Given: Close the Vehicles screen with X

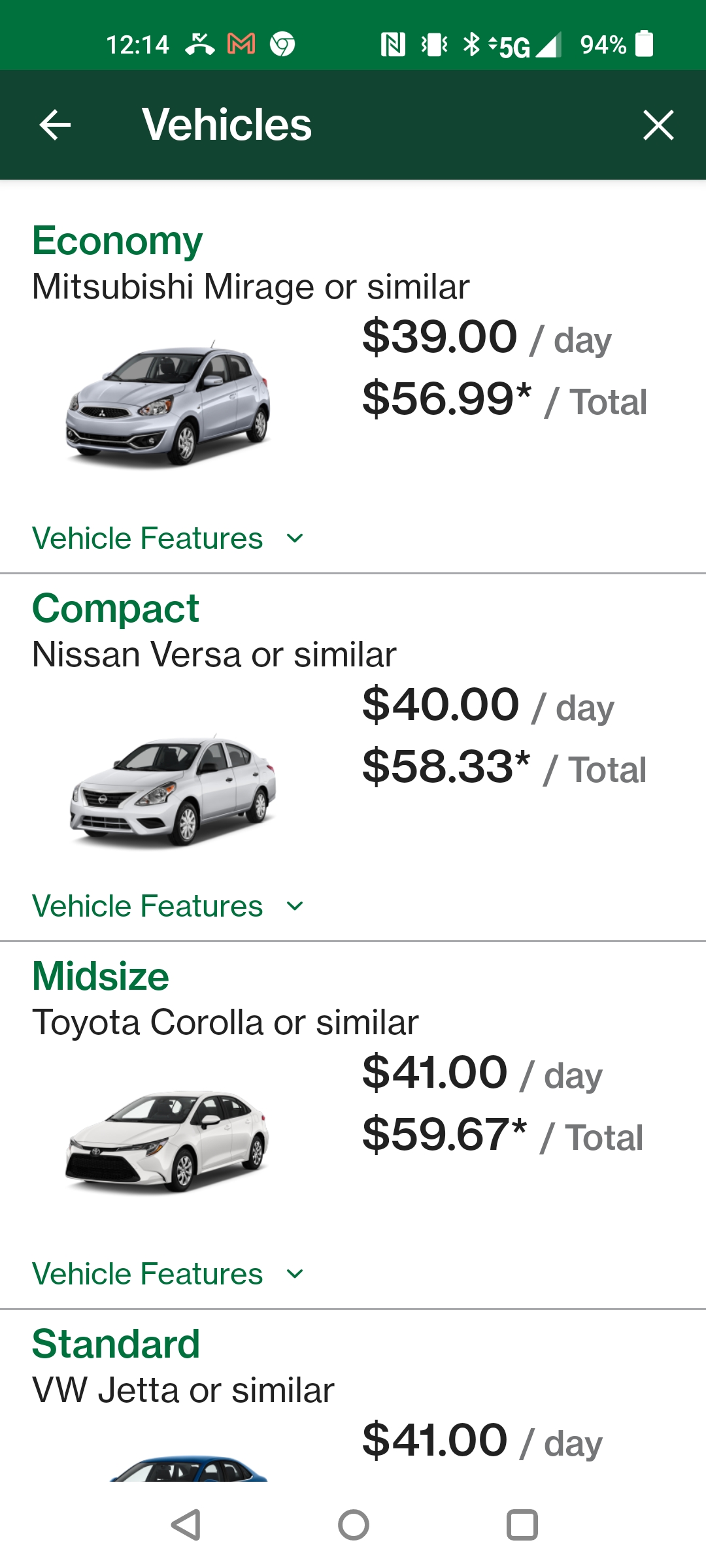Looking at the screenshot, I should [658, 125].
